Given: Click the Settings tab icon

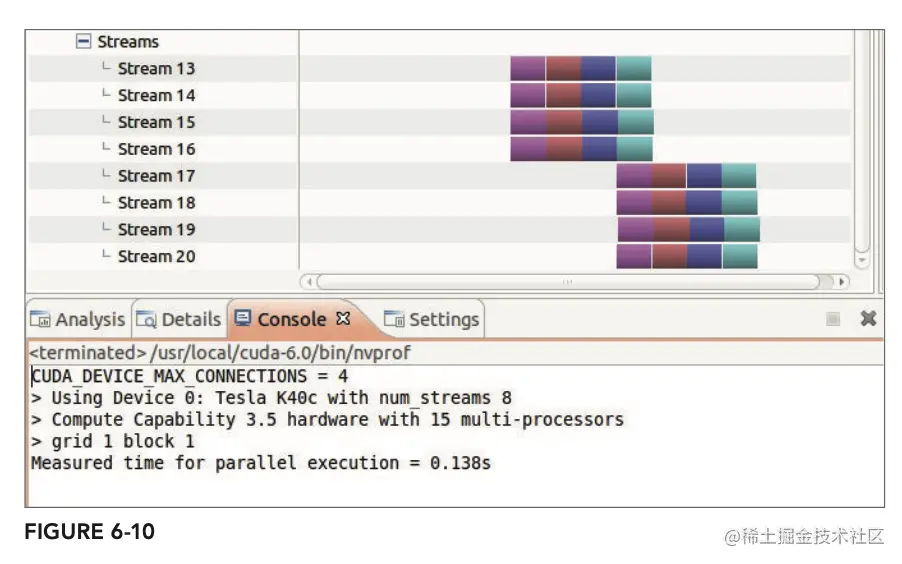Looking at the screenshot, I should click(x=394, y=319).
